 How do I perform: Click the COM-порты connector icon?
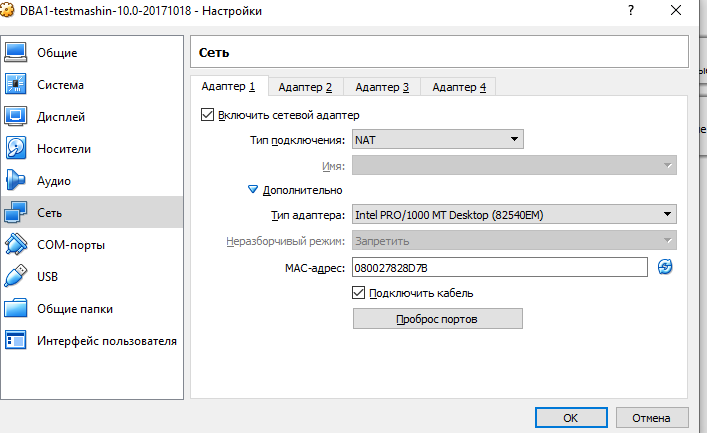point(16,245)
